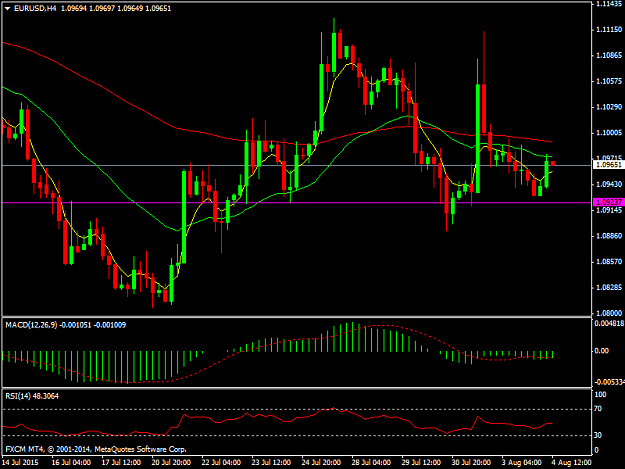Select the latest red candle on 4 Aug

coord(552,163)
